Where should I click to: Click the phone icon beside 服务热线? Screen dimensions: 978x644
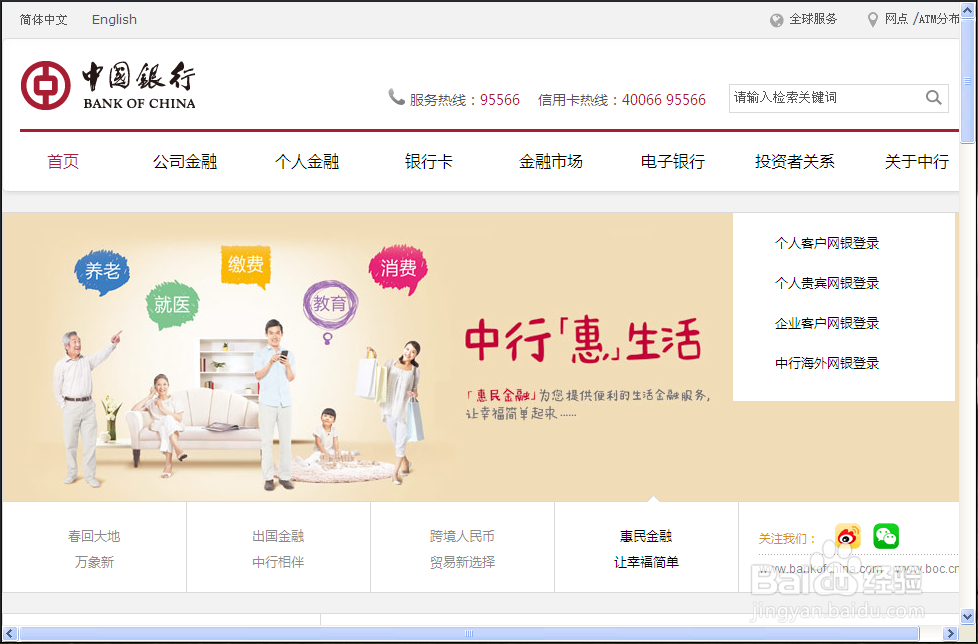point(397,97)
